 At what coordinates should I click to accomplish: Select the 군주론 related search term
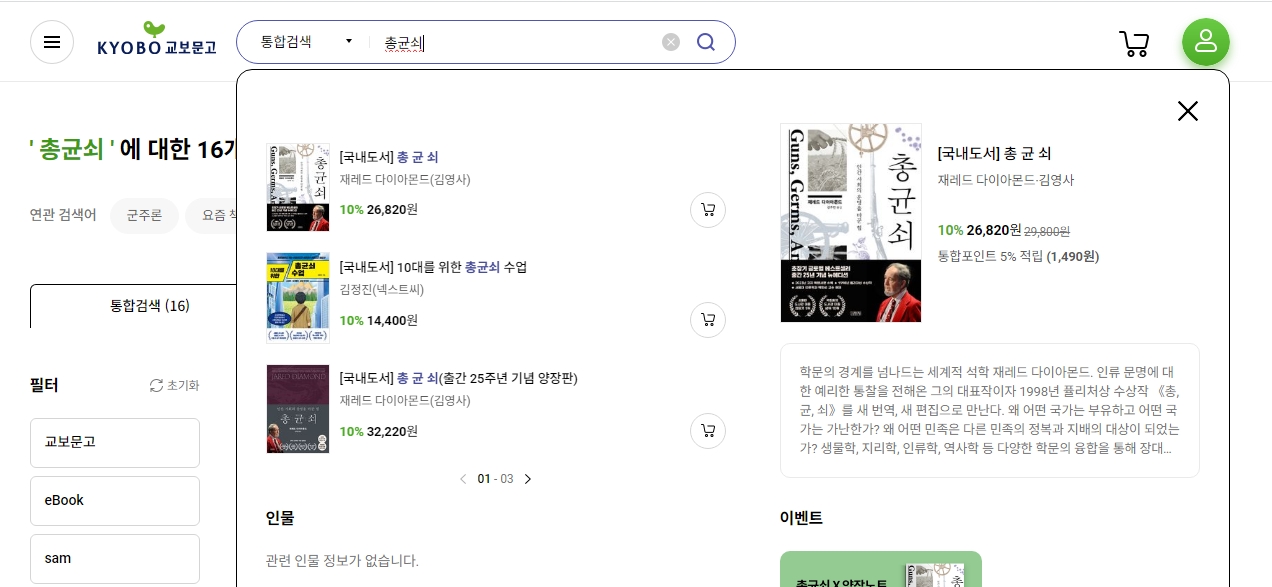point(144,215)
